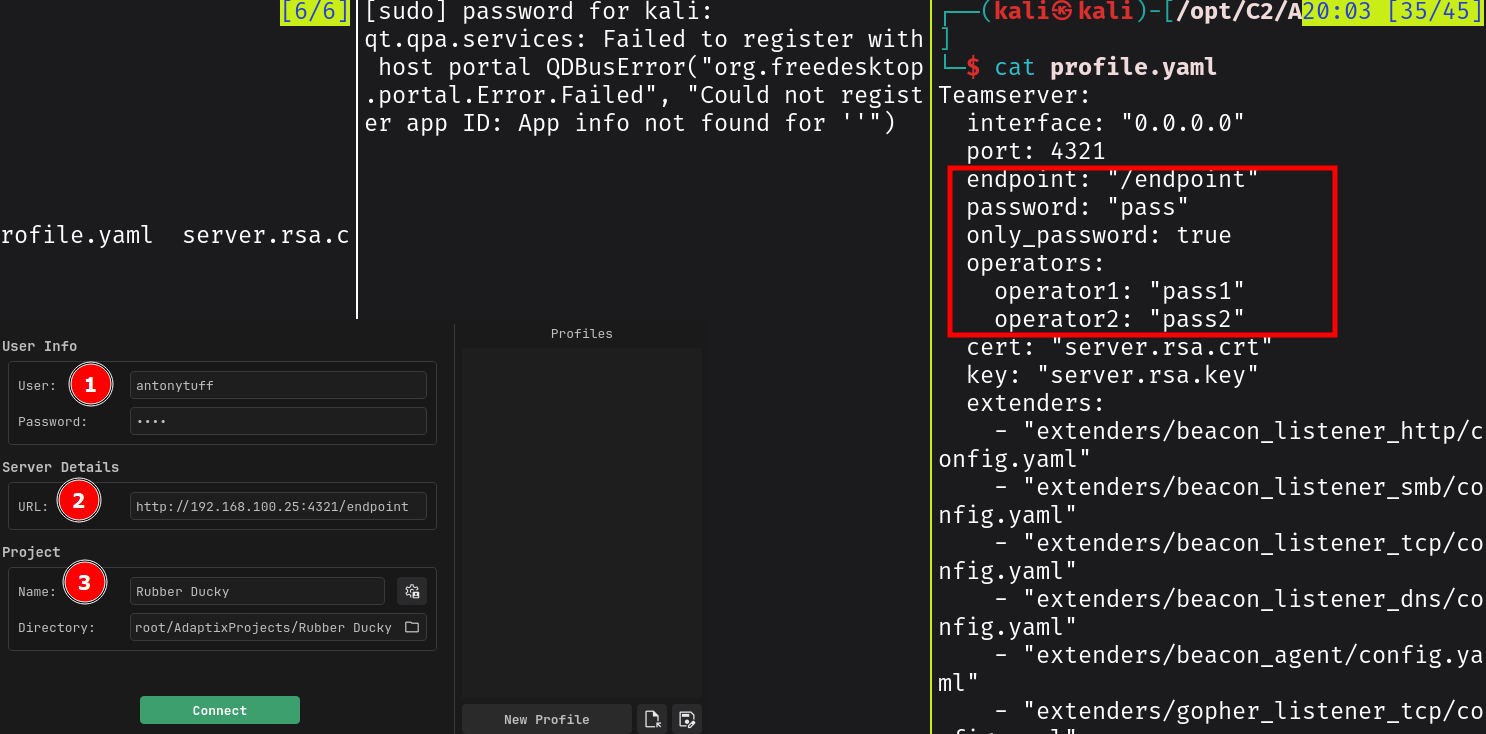Click the [6/6] indicator in left pane

315,12
